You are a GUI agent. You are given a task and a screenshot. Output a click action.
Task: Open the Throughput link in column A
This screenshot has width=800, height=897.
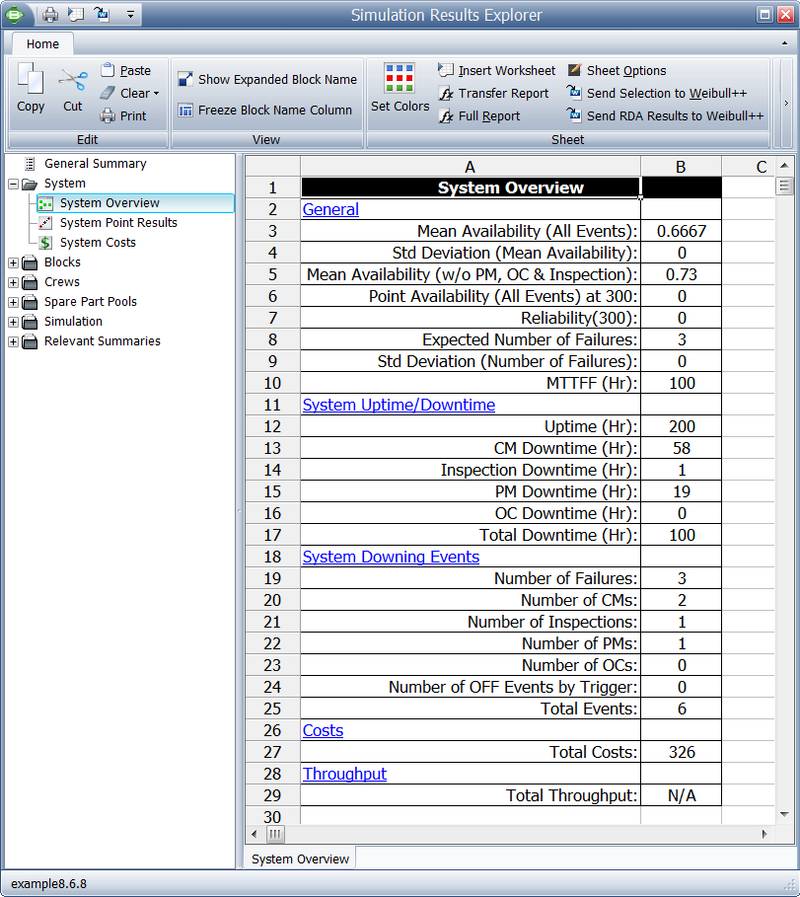click(344, 774)
